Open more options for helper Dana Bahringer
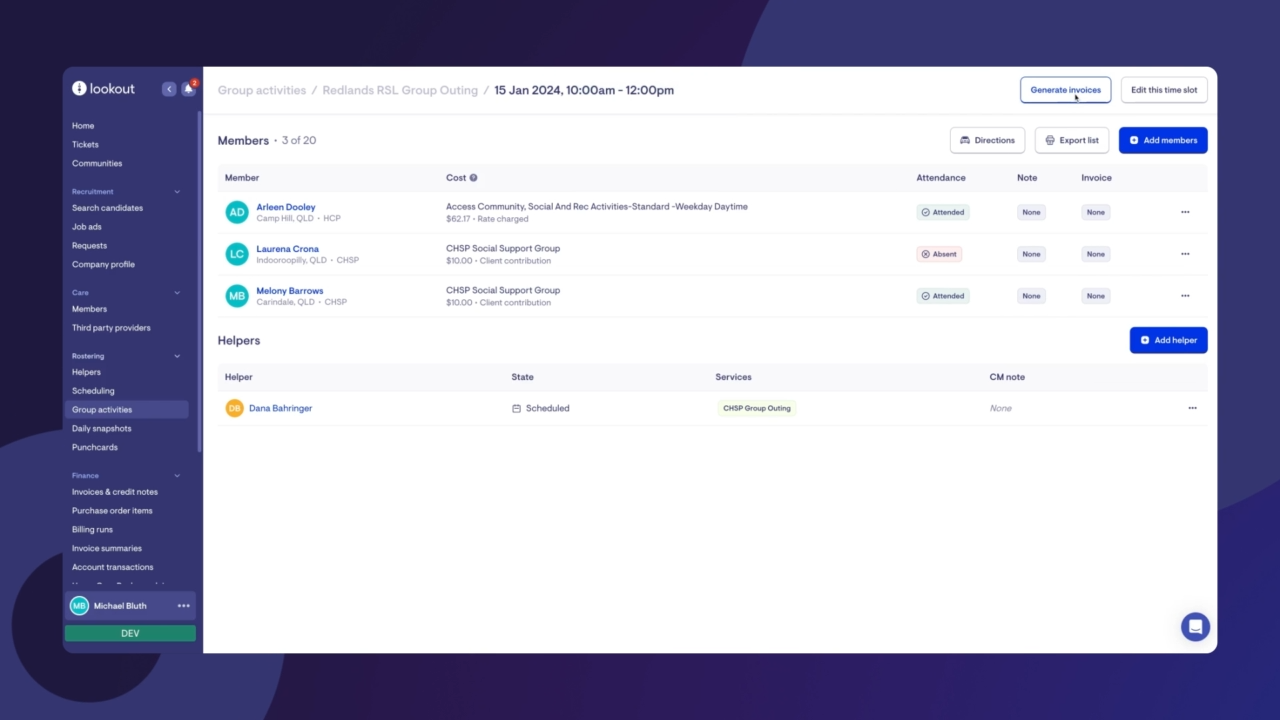Image resolution: width=1280 pixels, height=720 pixels. click(1192, 408)
